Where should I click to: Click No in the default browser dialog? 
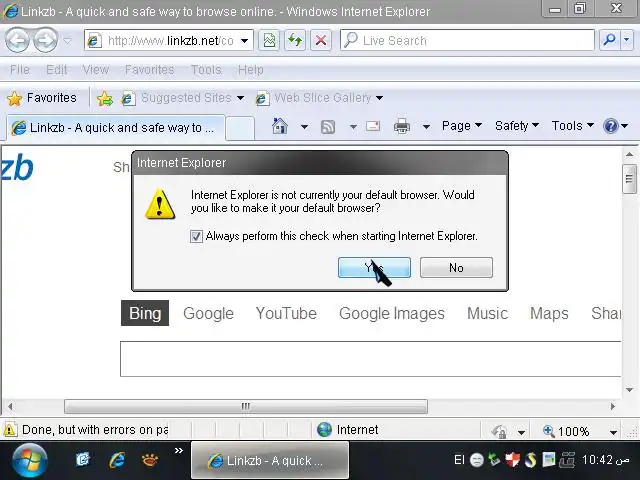coord(456,267)
